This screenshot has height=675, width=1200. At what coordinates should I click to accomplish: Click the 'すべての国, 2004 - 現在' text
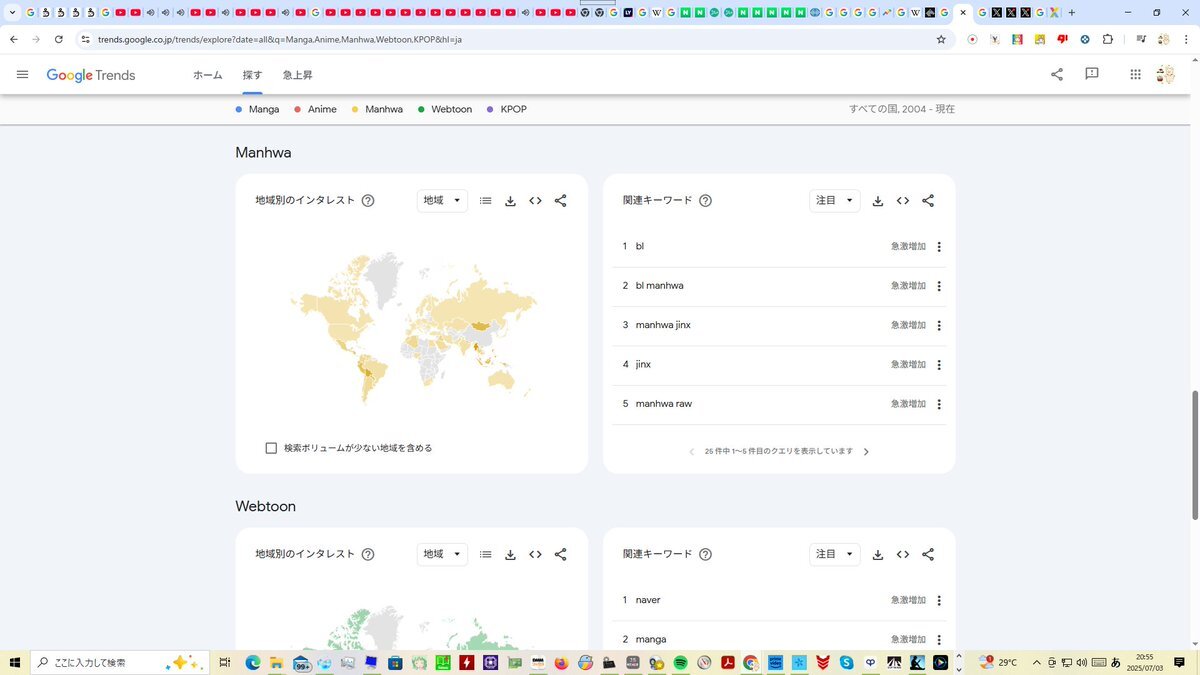[902, 109]
